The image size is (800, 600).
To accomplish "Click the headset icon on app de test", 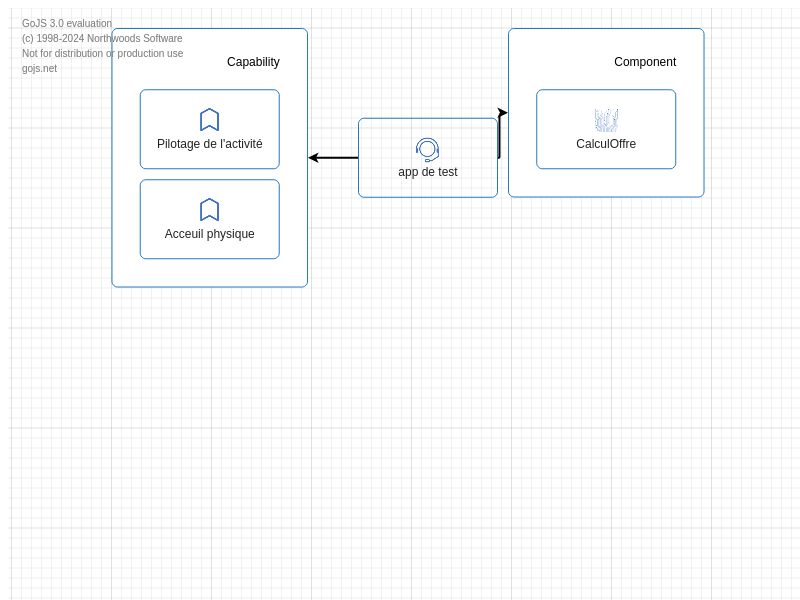I will 427,150.
